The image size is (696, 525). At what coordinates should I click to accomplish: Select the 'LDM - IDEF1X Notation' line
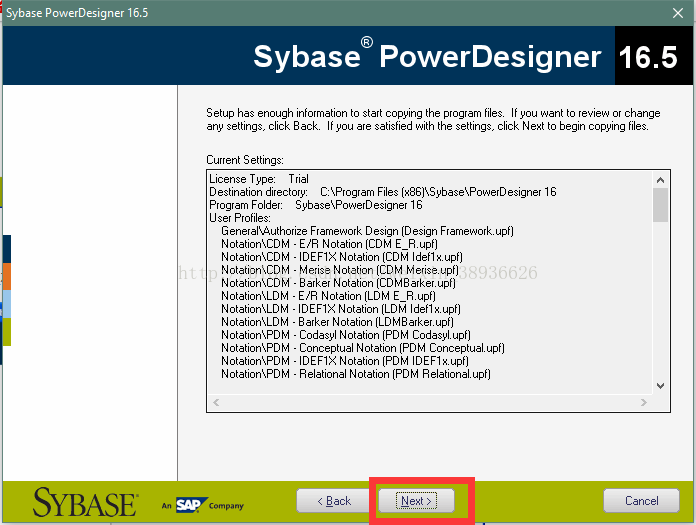pos(341,308)
